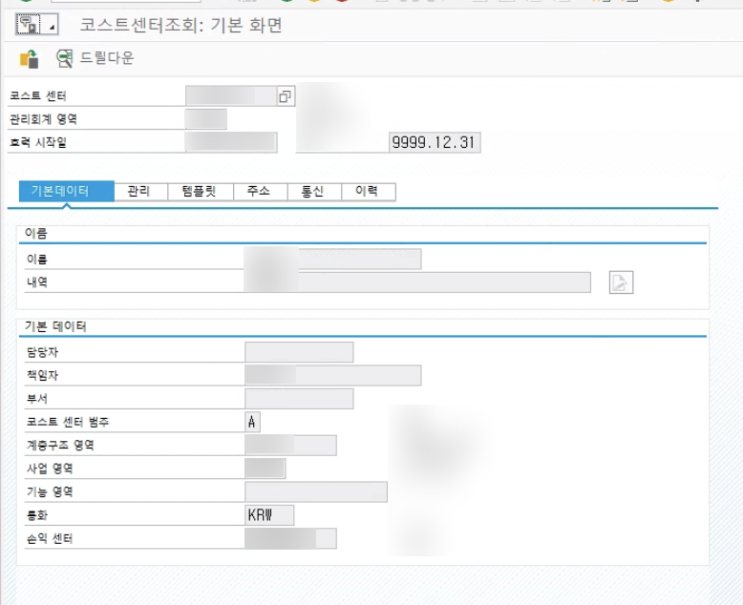Open the search help for 코스트 센터 field
Image resolution: width=743 pixels, height=605 pixels.
pyautogui.click(x=285, y=96)
